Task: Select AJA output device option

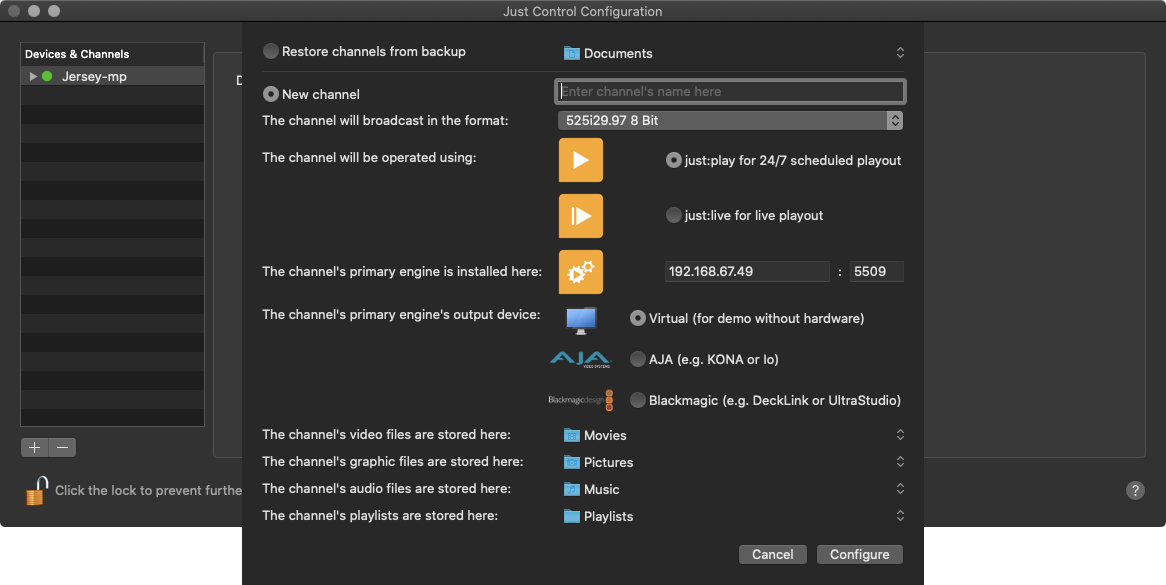Action: (637, 359)
